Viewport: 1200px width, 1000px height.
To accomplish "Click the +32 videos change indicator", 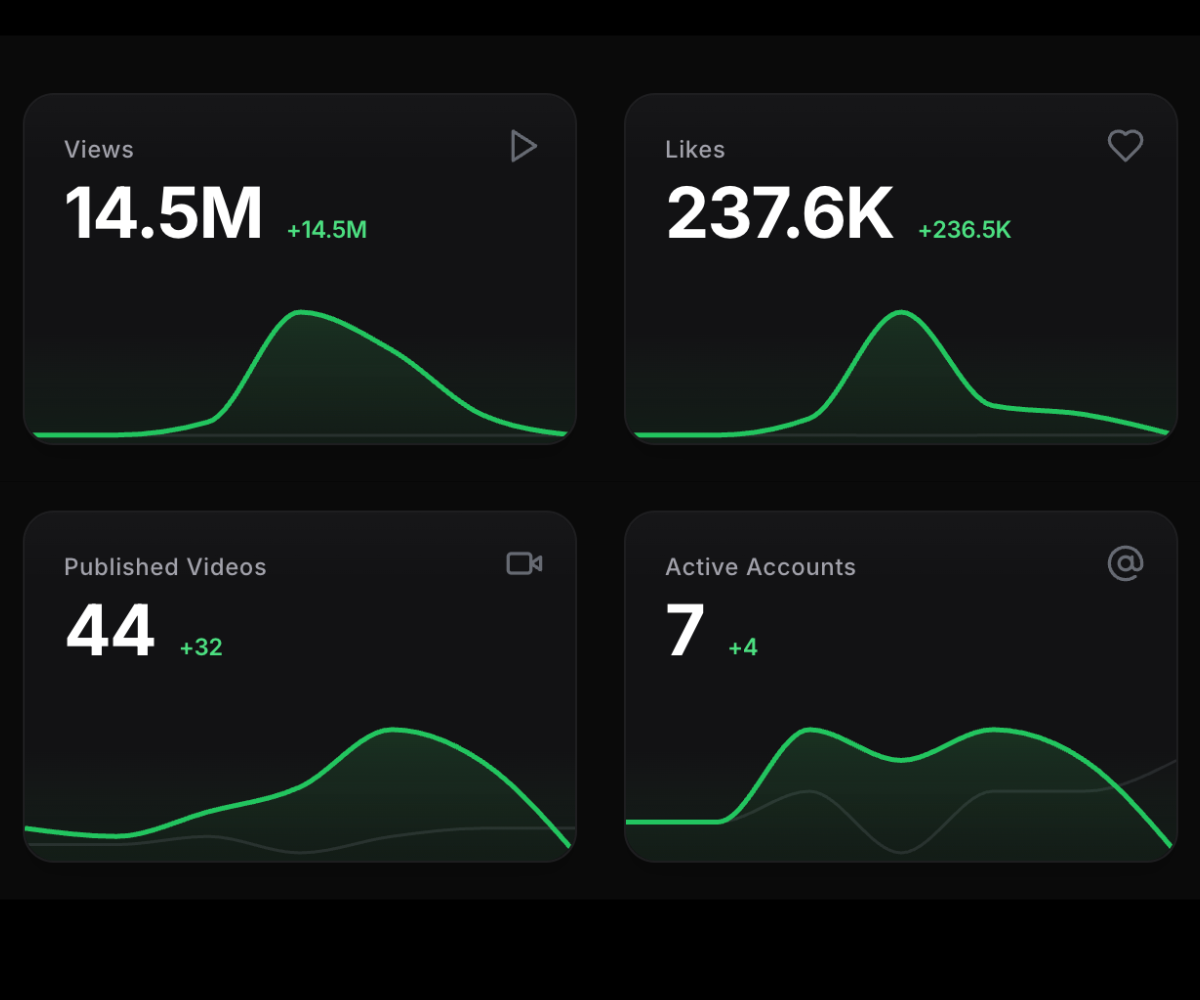I will (x=201, y=647).
